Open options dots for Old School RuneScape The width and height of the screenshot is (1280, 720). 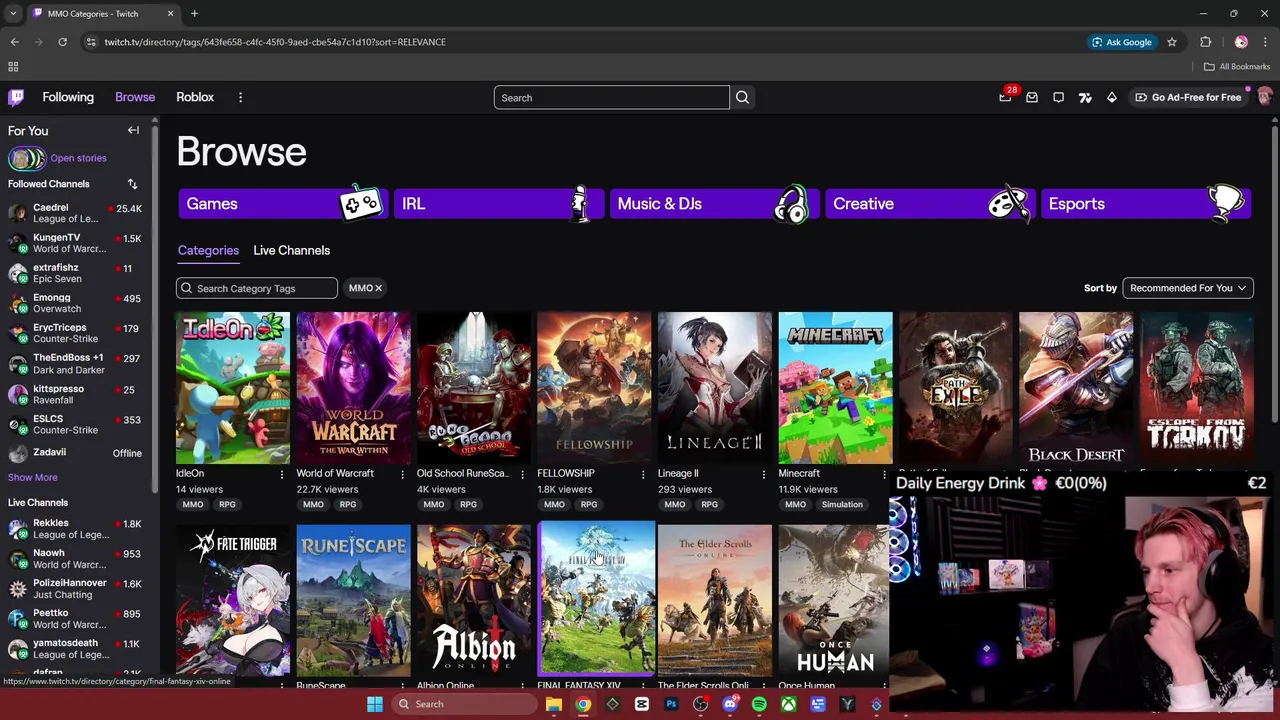click(522, 474)
